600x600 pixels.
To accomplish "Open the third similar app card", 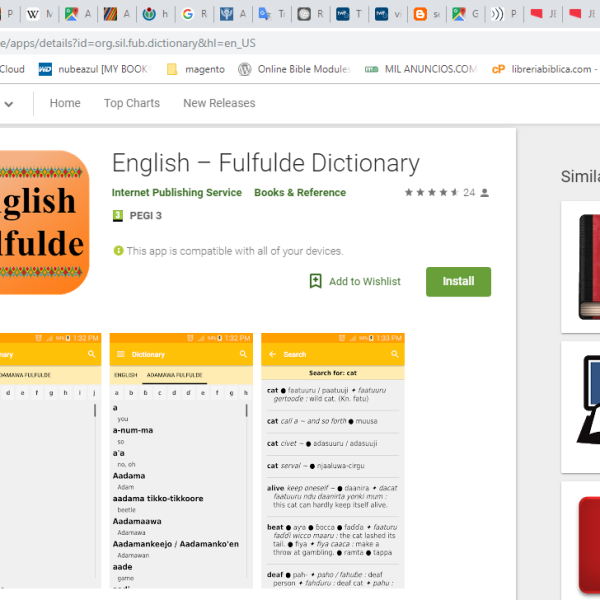I will tap(580, 540).
